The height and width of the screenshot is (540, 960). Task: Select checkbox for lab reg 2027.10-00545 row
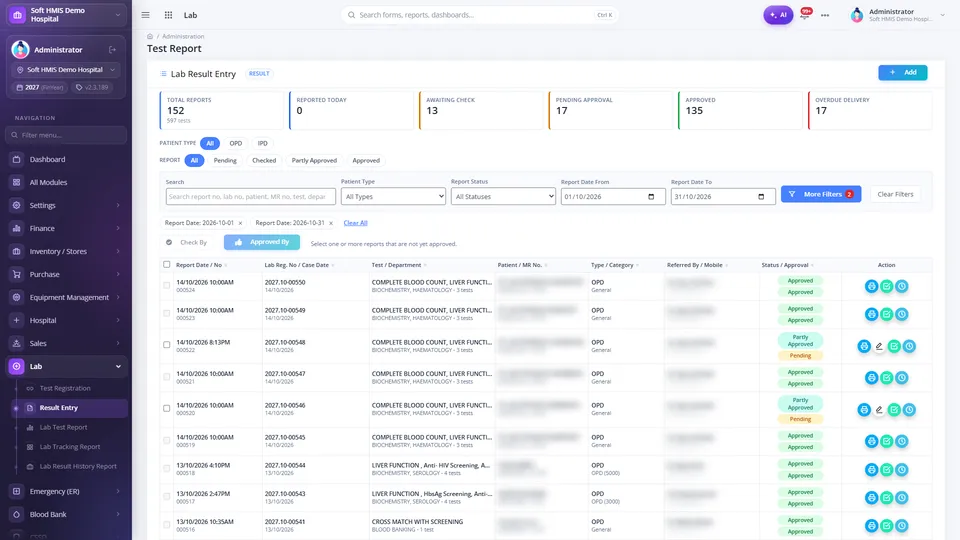167,440
